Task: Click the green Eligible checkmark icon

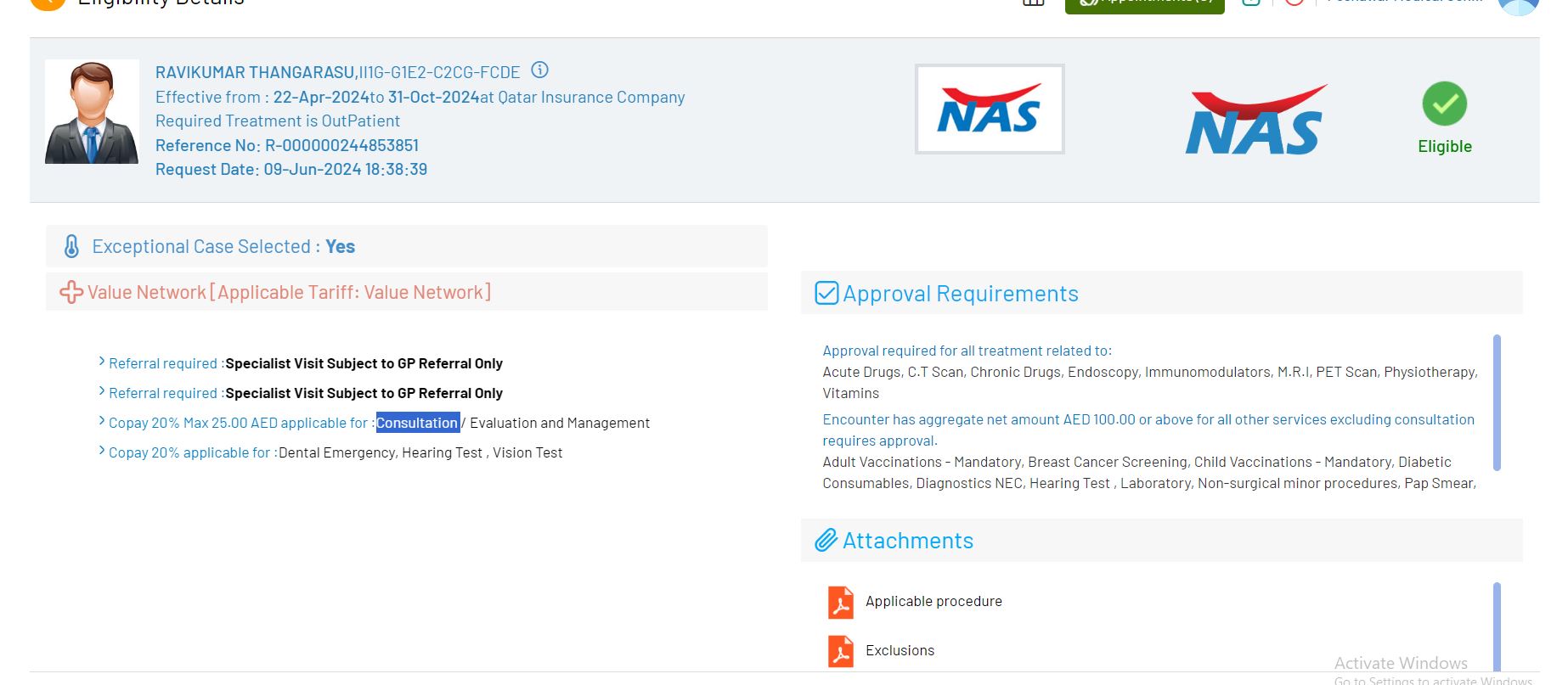Action: [x=1444, y=104]
